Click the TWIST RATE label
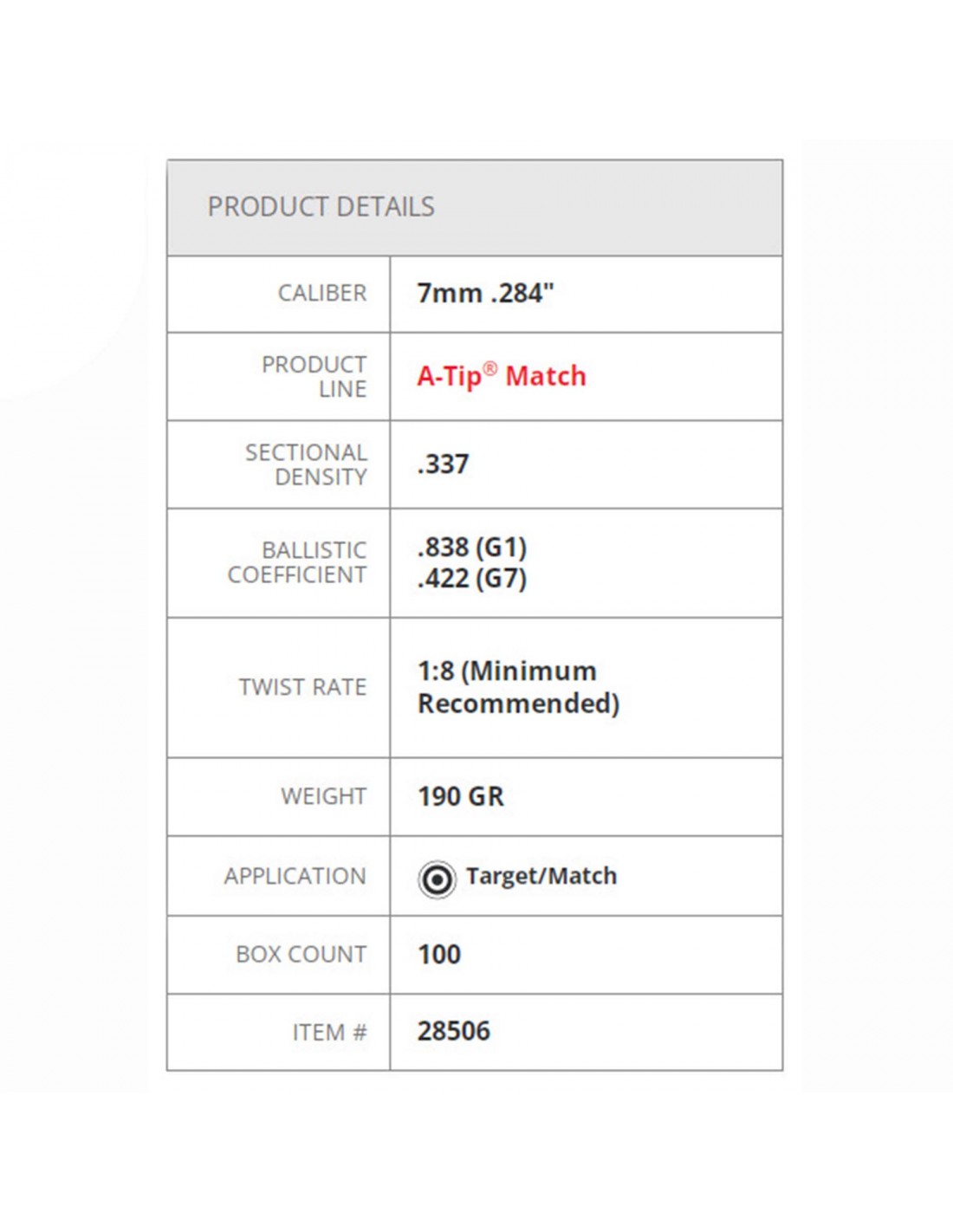The image size is (953, 1232). [x=303, y=687]
